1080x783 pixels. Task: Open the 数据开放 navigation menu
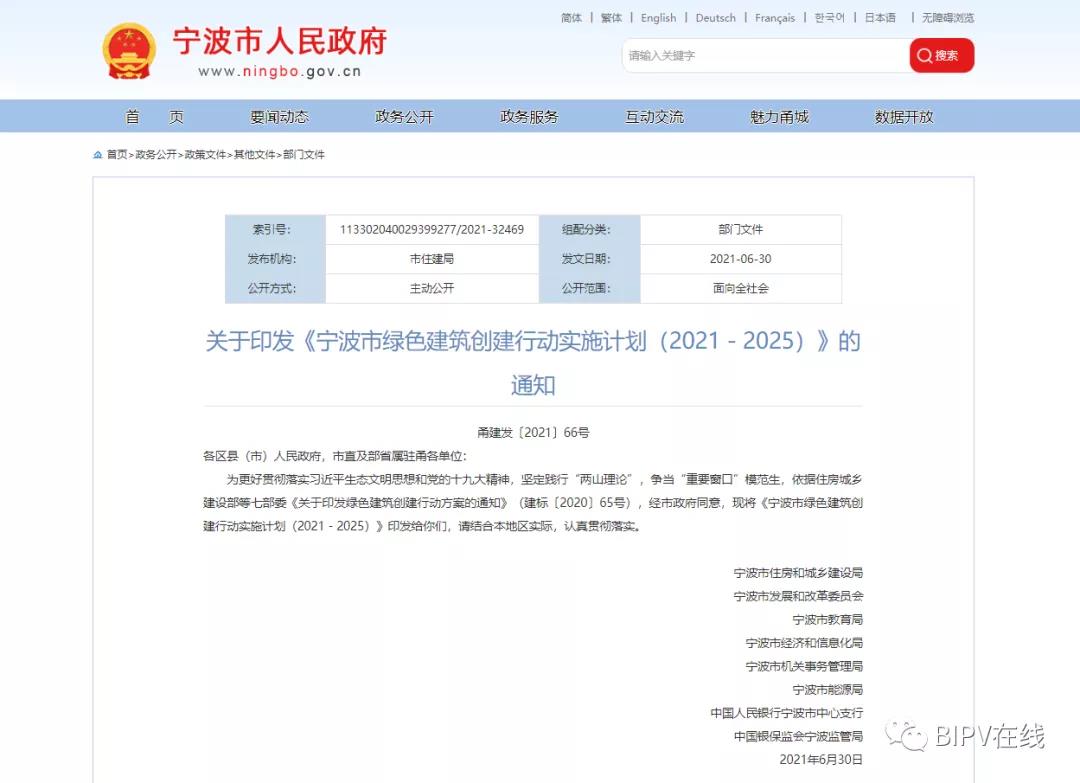click(904, 117)
